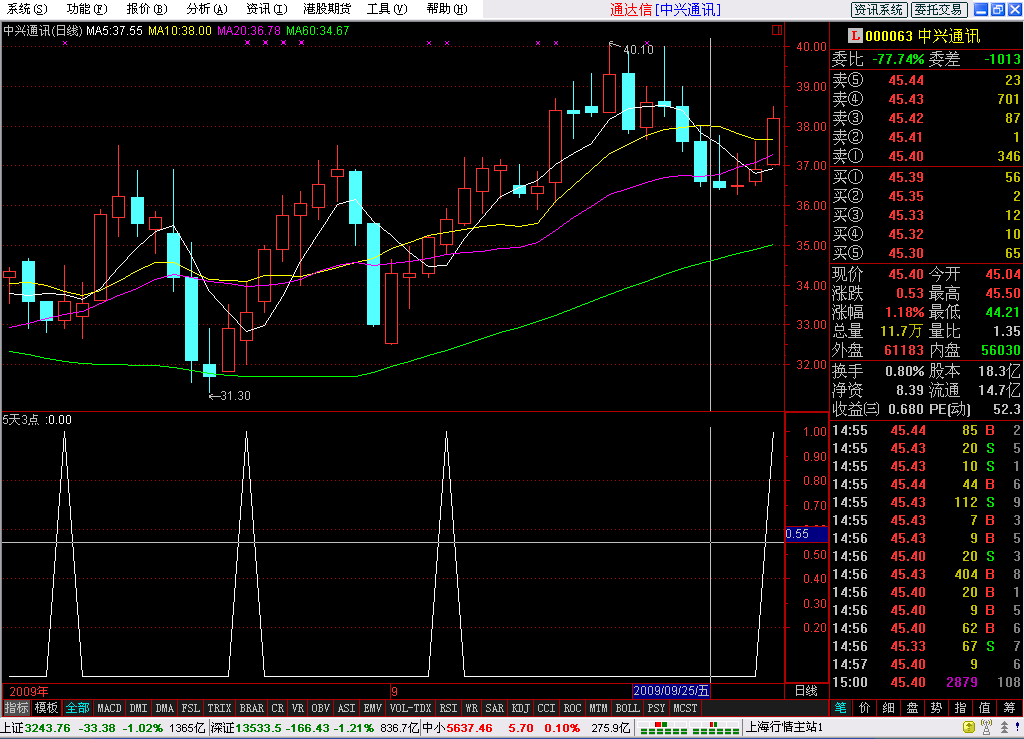Open the 日线 period selector
This screenshot has width=1024, height=739.
pos(805,690)
